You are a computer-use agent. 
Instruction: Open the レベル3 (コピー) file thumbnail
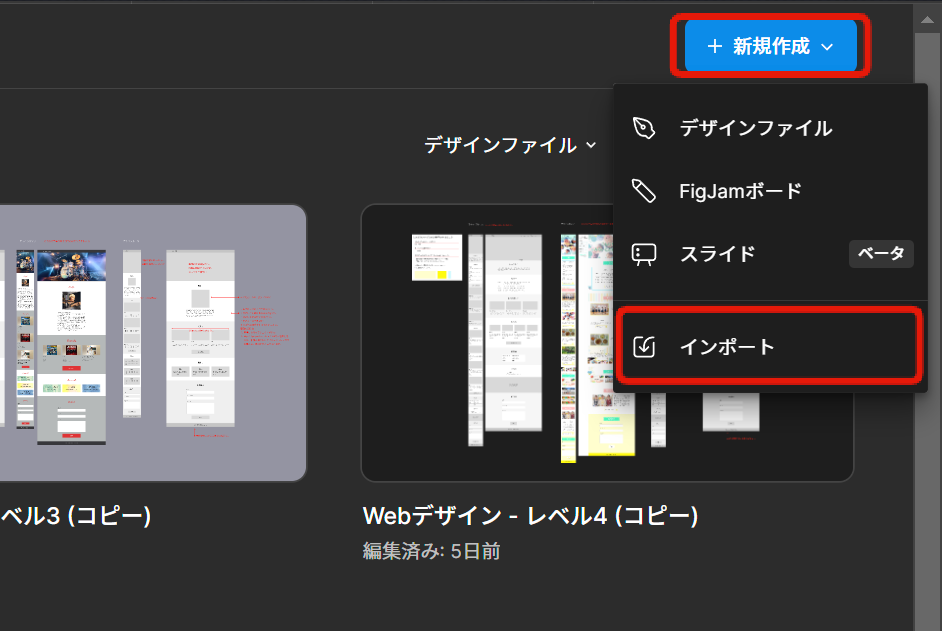tap(150, 343)
